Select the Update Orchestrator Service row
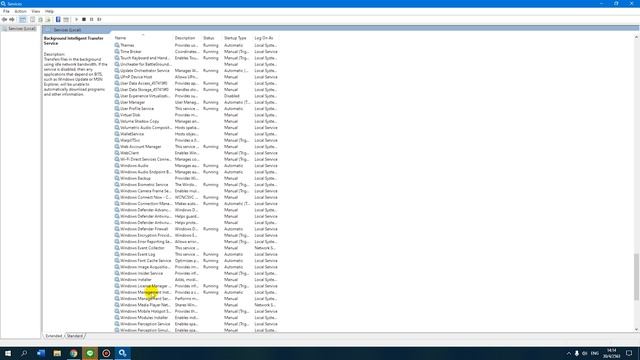 [x=196, y=71]
